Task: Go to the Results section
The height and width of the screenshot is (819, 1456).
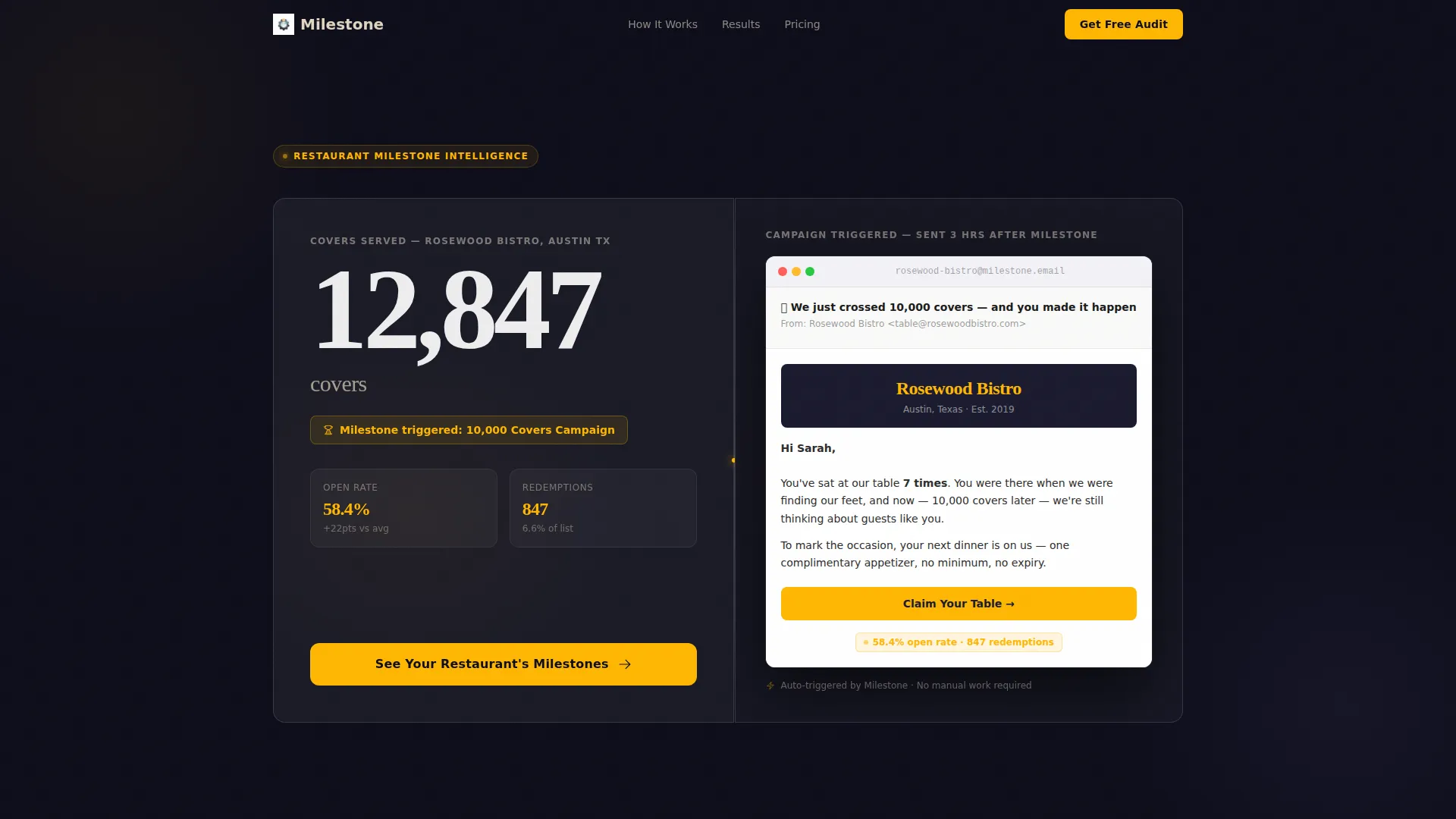Action: (741, 24)
